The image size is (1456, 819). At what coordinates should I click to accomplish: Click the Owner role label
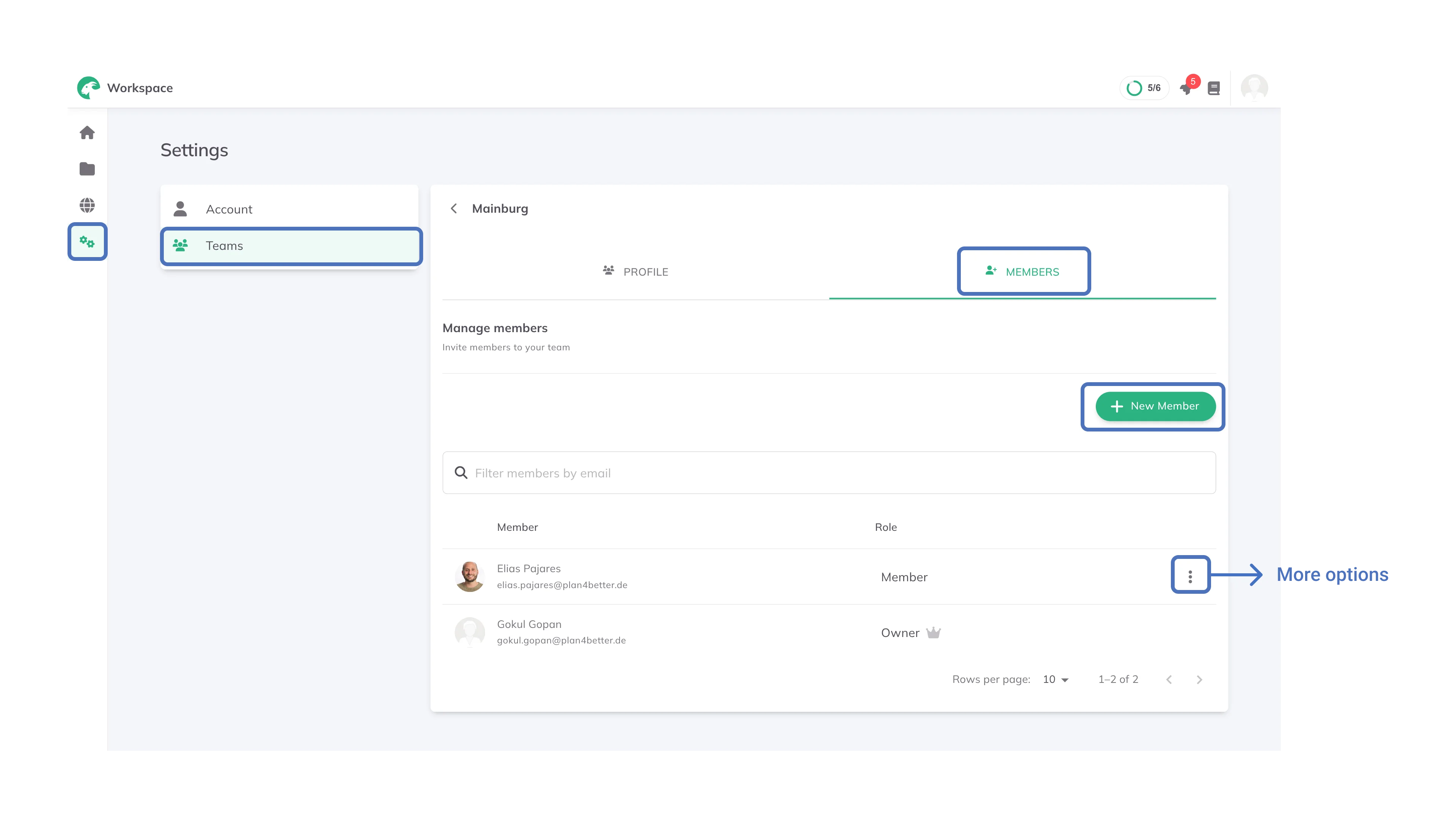900,633
